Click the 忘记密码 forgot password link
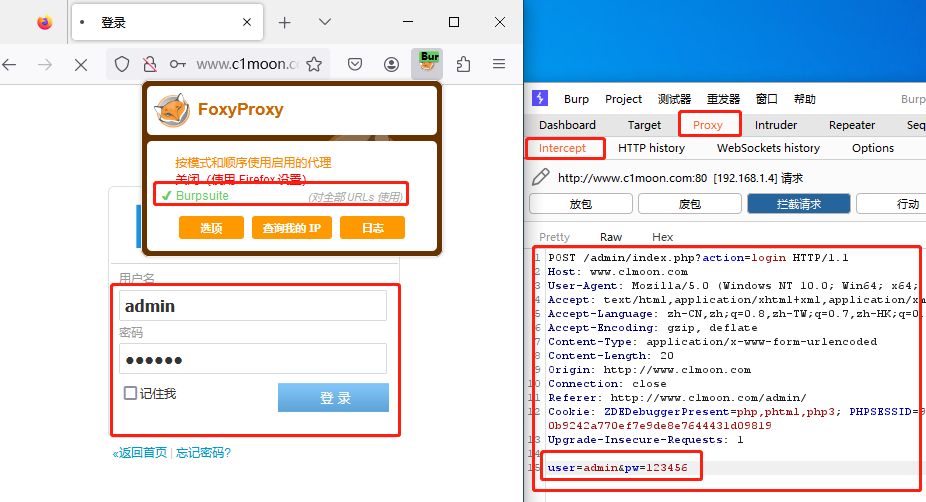The height and width of the screenshot is (502, 926). (203, 453)
